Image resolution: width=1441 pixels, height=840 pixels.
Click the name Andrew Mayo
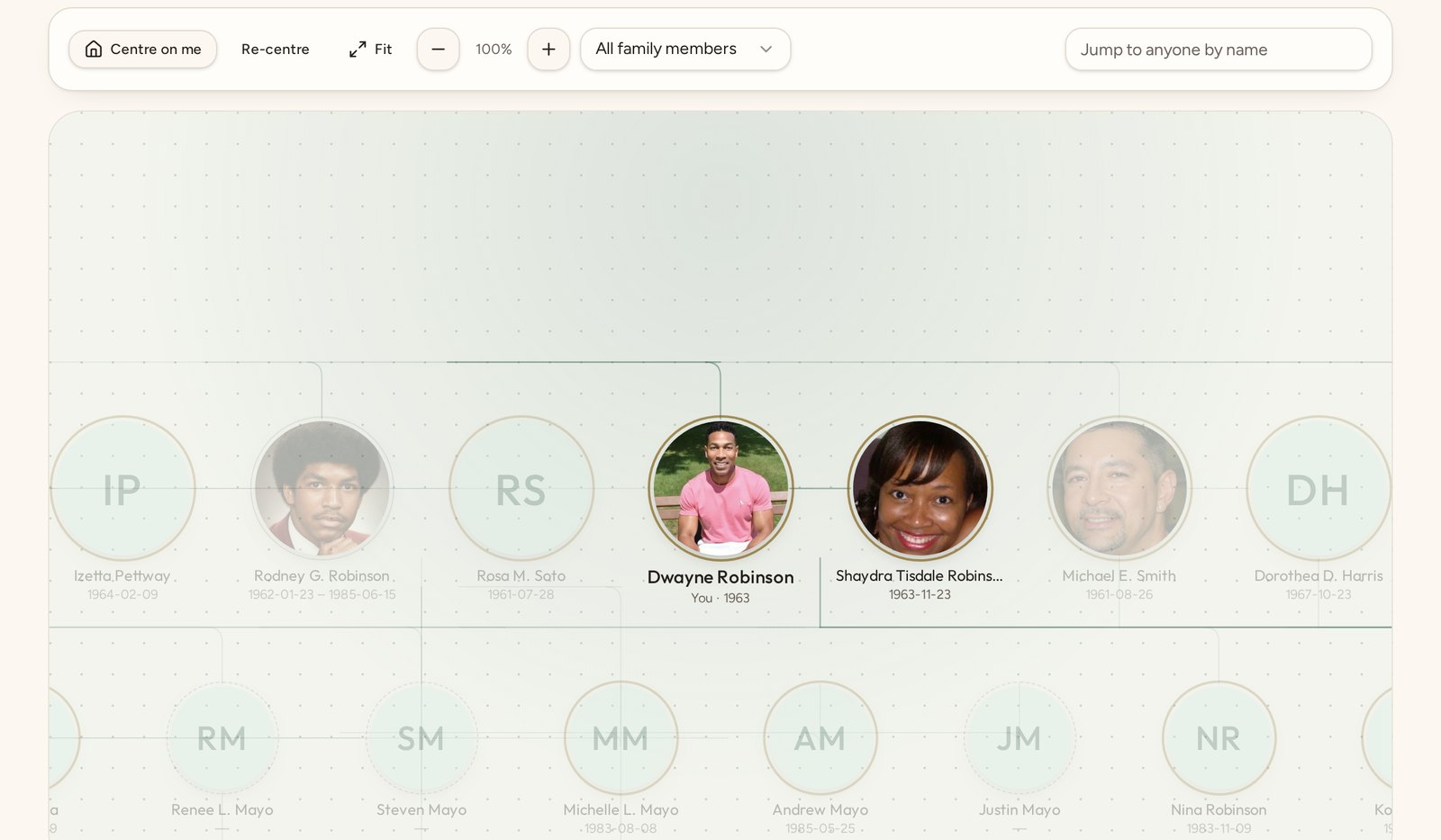(820, 809)
